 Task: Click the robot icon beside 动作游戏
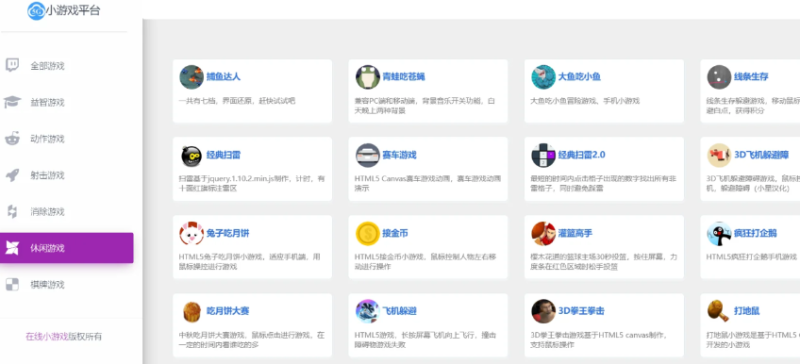(x=12, y=138)
